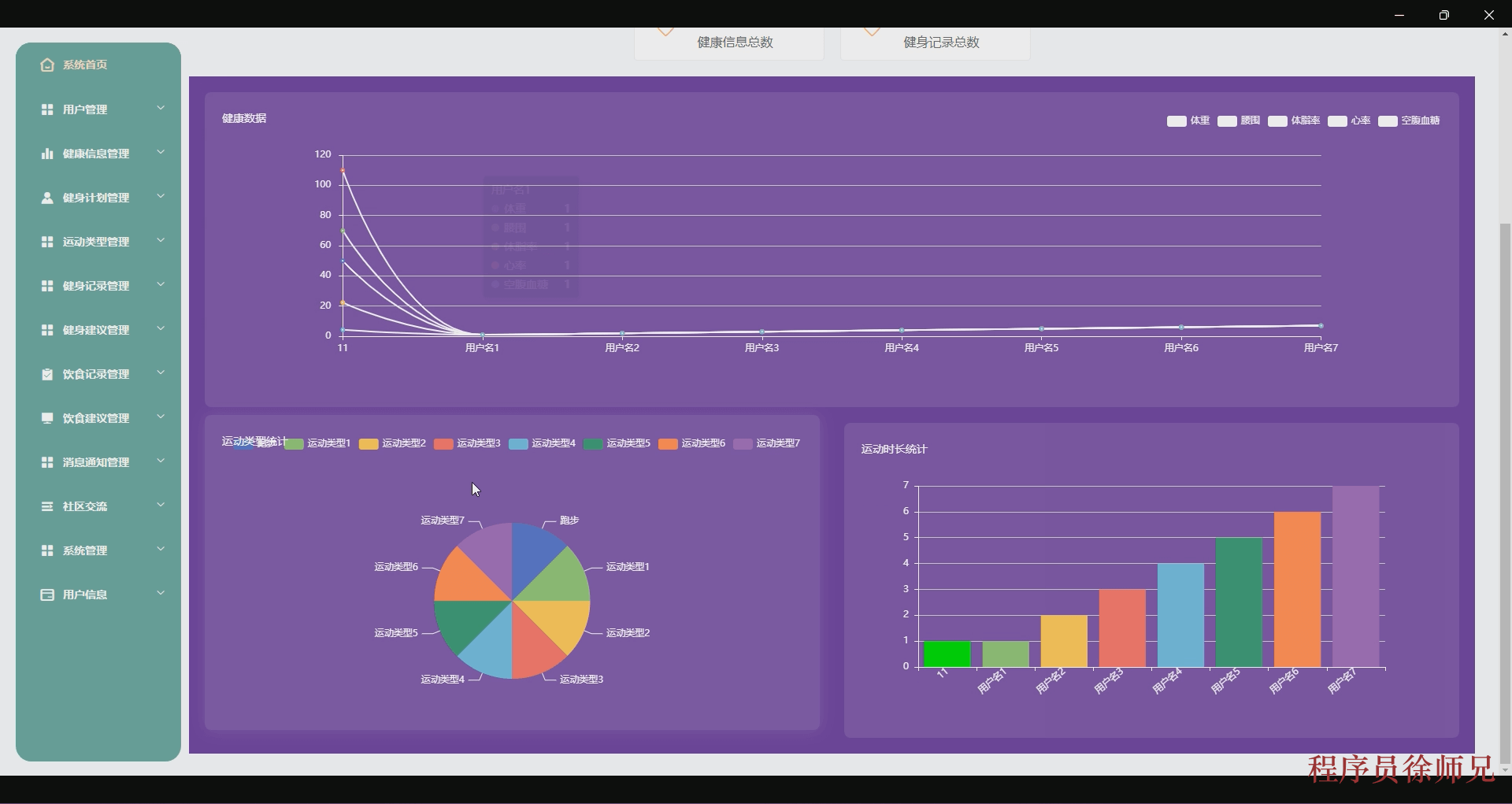Expand the 运动类型管理 submenu chevron
Image resolution: width=1512 pixels, height=804 pixels.
161,240
